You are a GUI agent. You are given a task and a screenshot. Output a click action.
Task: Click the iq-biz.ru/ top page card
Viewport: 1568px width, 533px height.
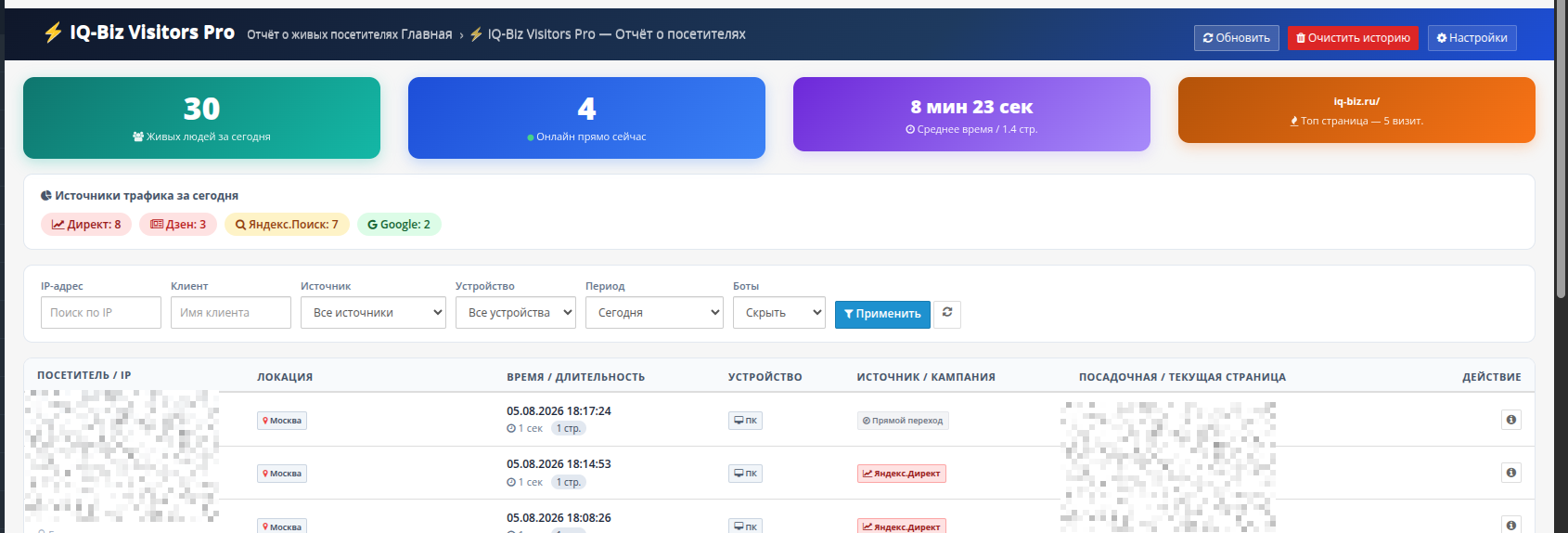1356,110
